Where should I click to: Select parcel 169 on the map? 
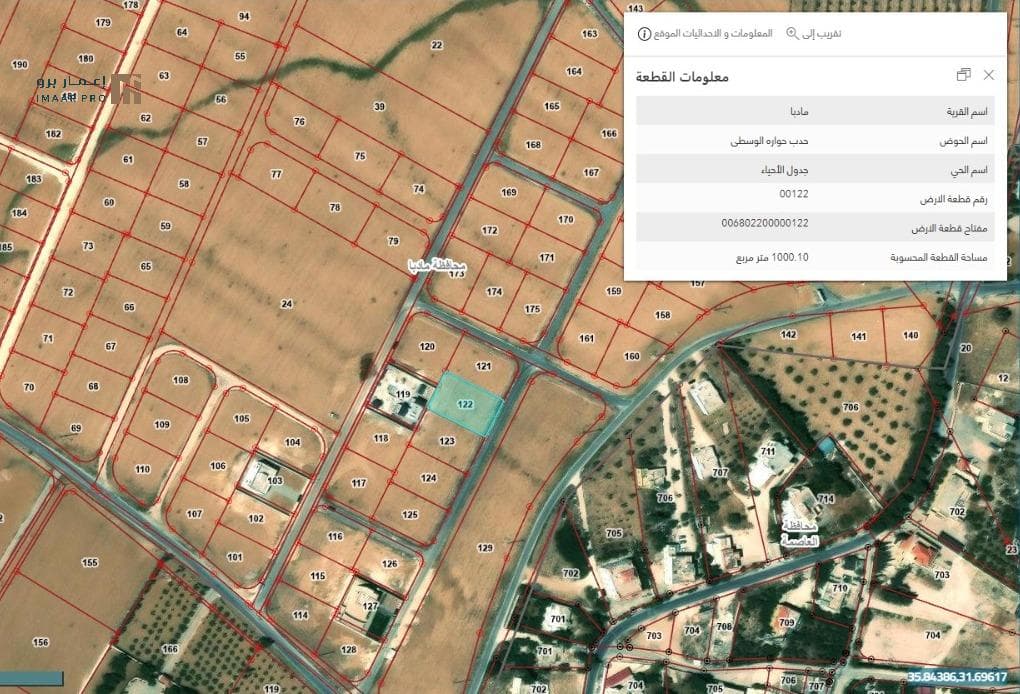click(x=509, y=193)
